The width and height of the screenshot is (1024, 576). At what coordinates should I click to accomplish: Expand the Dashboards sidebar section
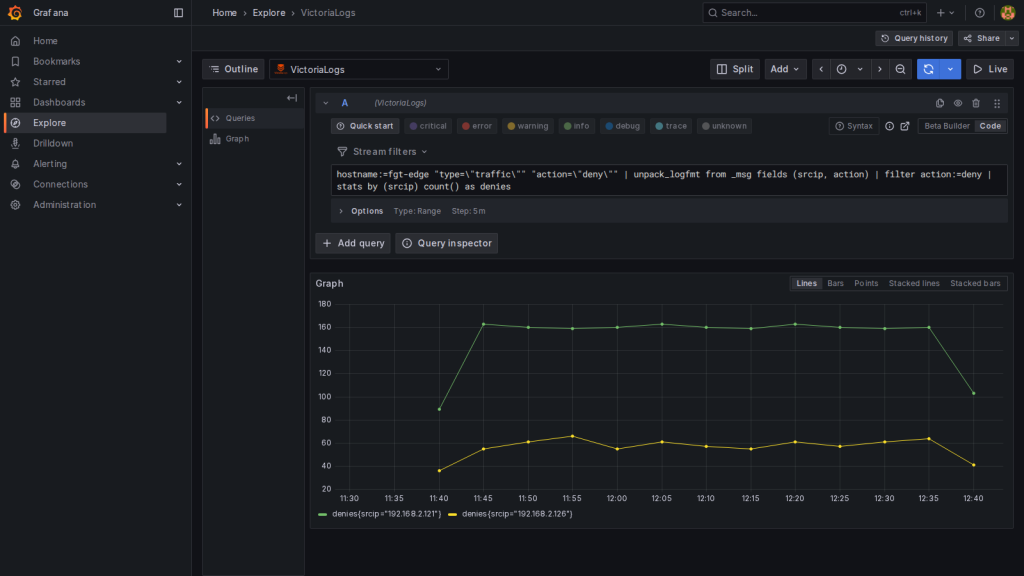coord(179,103)
